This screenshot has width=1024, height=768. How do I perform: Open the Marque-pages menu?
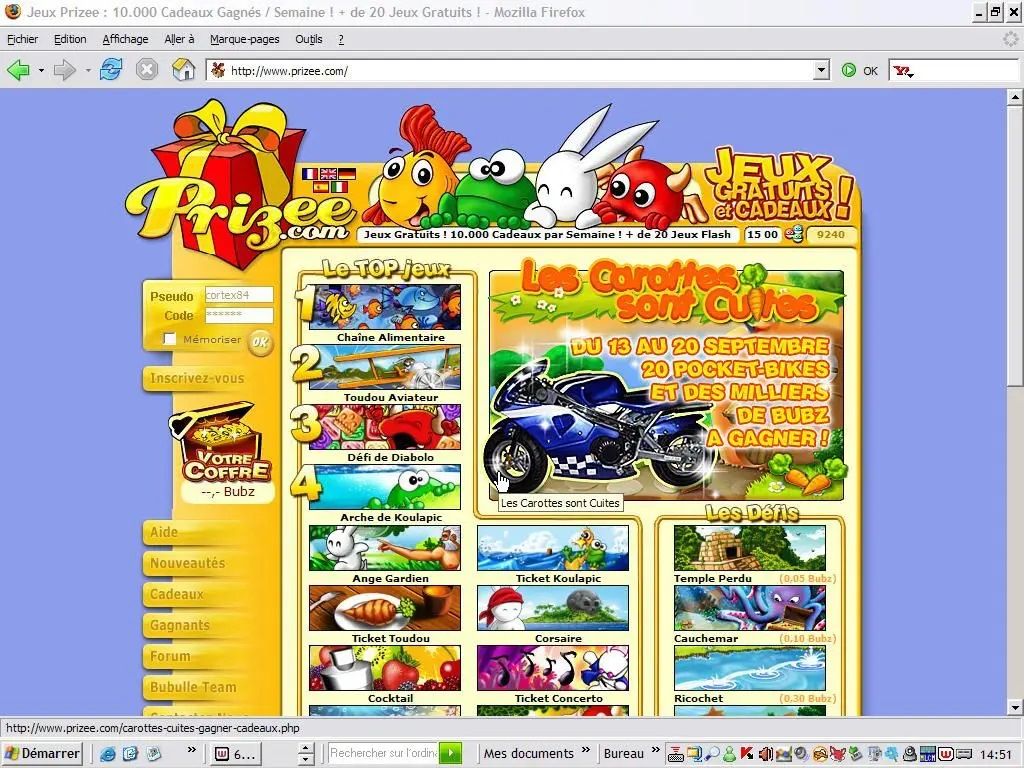244,39
